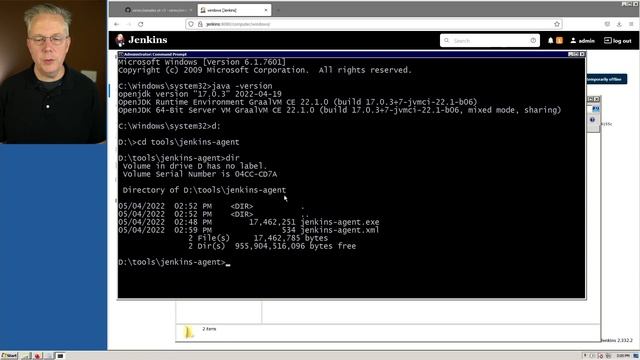The width and height of the screenshot is (640, 360).
Task: Open the browser downloads icon
Action: (619, 24)
